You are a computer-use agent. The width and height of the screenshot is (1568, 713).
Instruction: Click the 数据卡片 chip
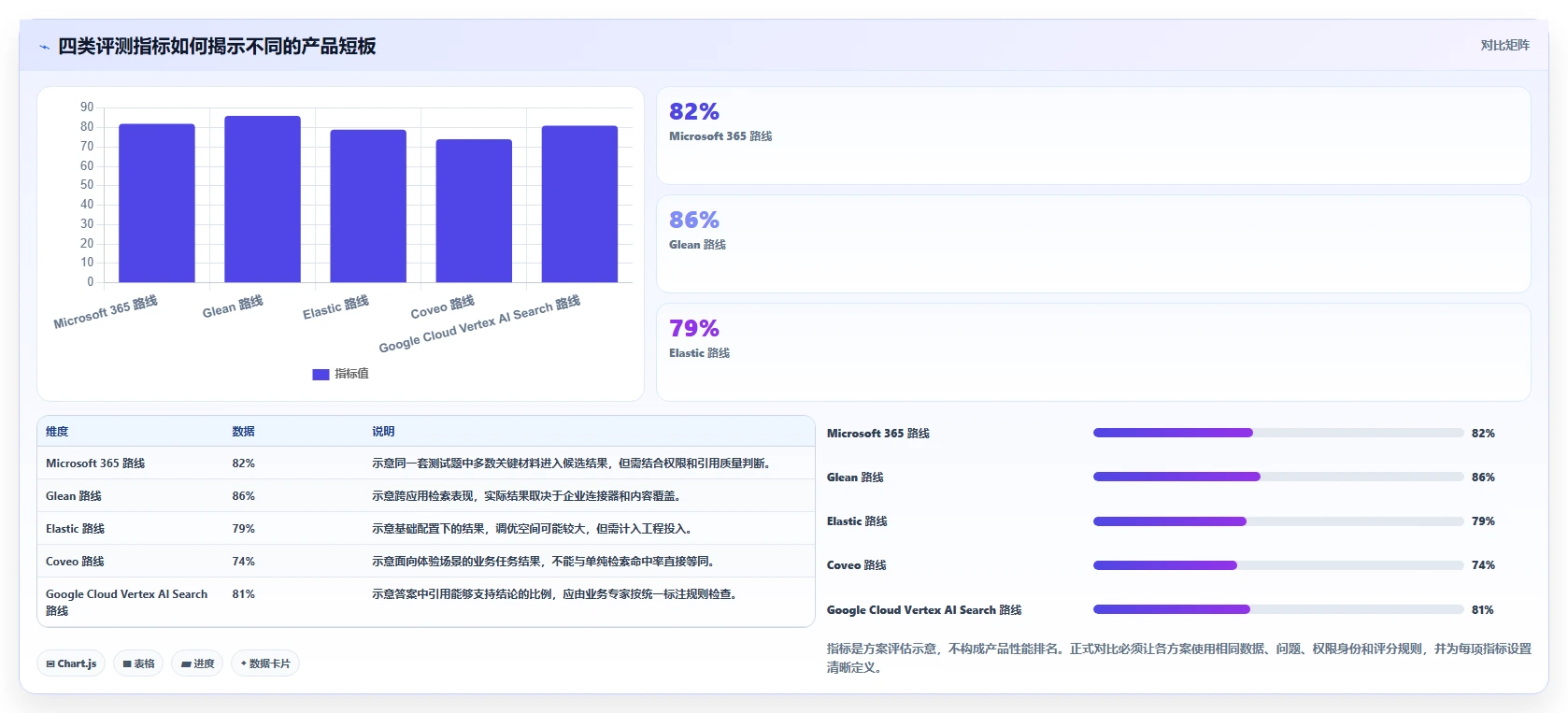pos(265,663)
